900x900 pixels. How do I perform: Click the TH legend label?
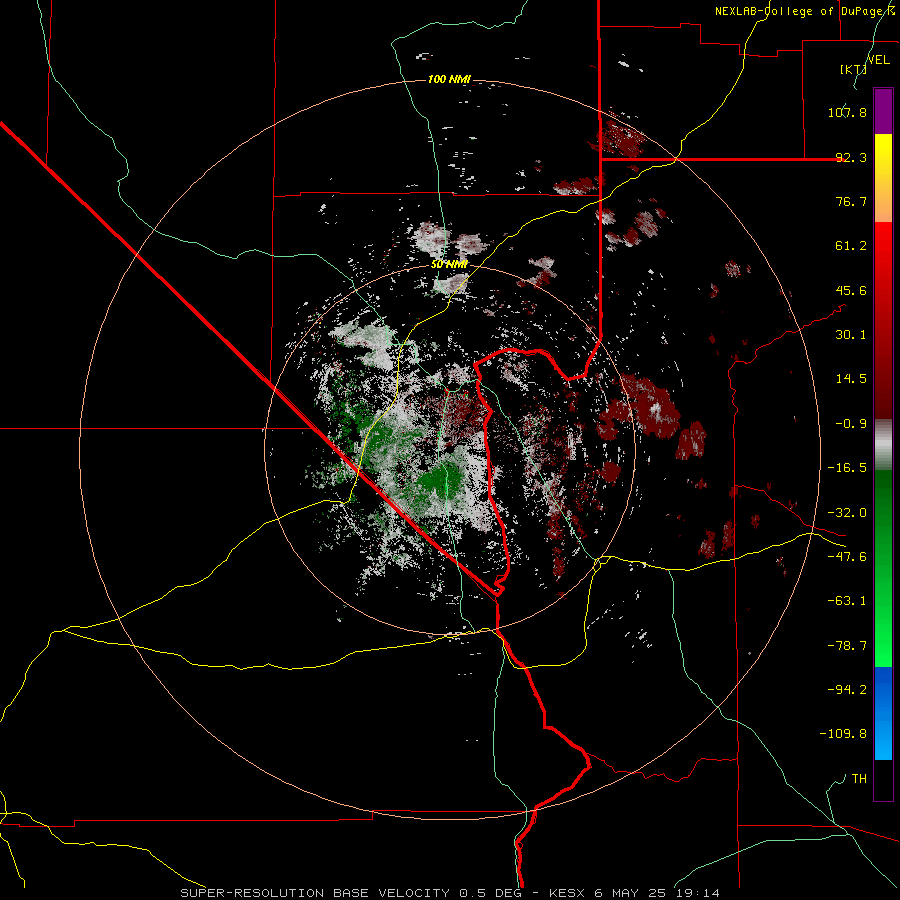click(859, 779)
